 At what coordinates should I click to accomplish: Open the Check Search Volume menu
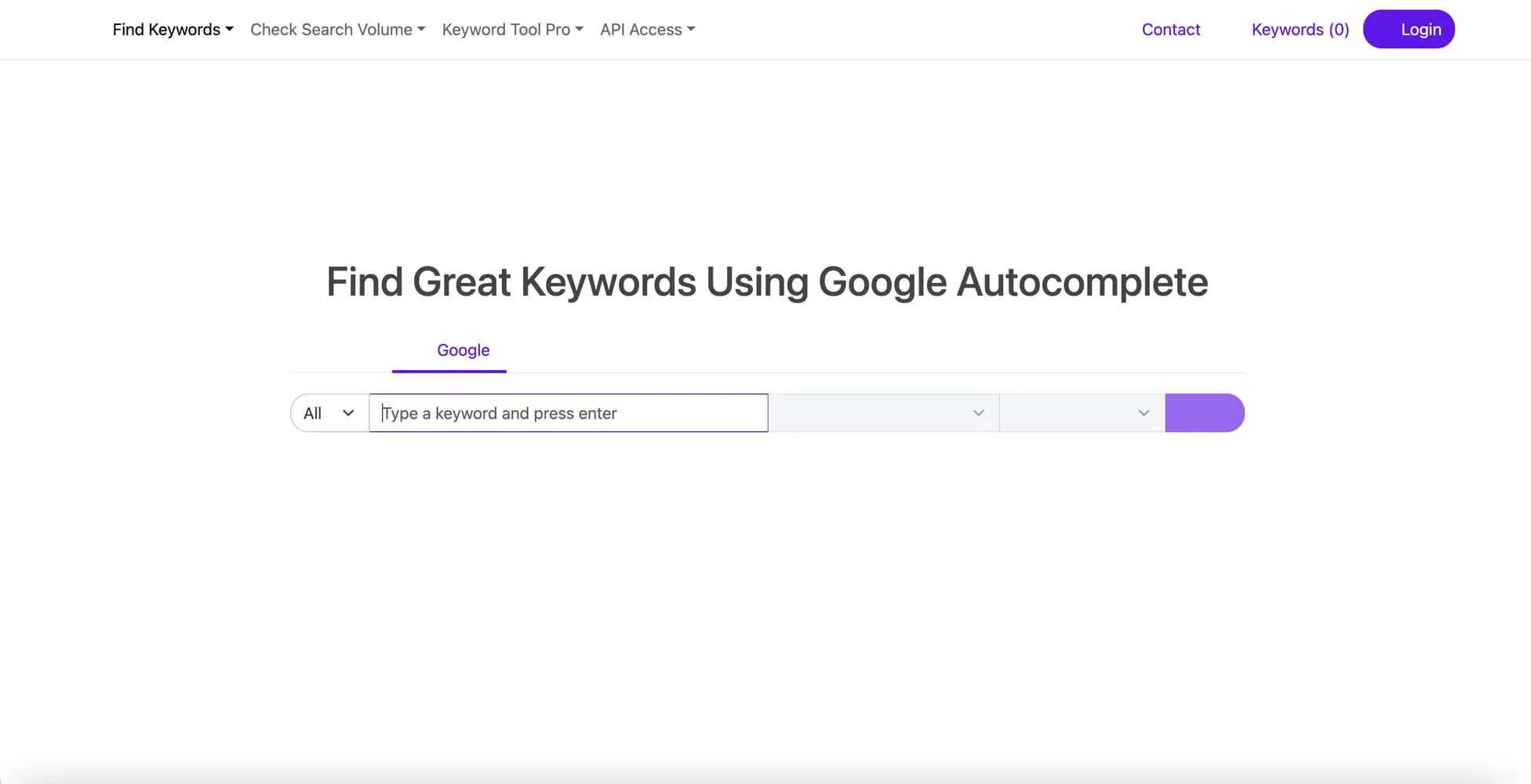[337, 30]
